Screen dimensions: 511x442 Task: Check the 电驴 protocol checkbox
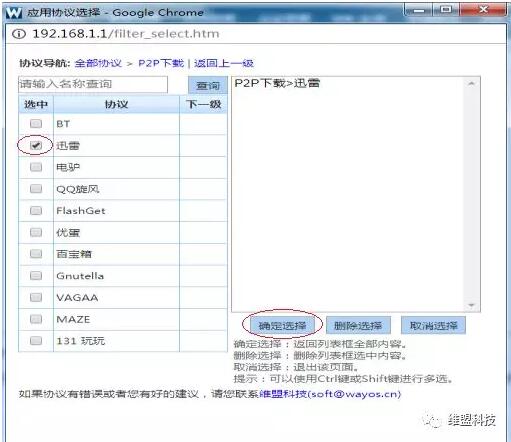pyautogui.click(x=36, y=167)
